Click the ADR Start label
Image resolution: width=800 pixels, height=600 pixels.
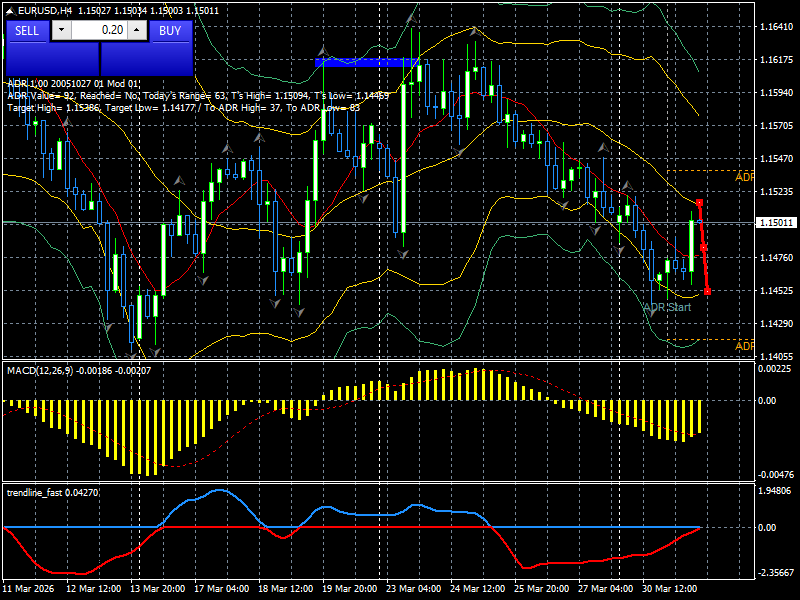[x=667, y=307]
